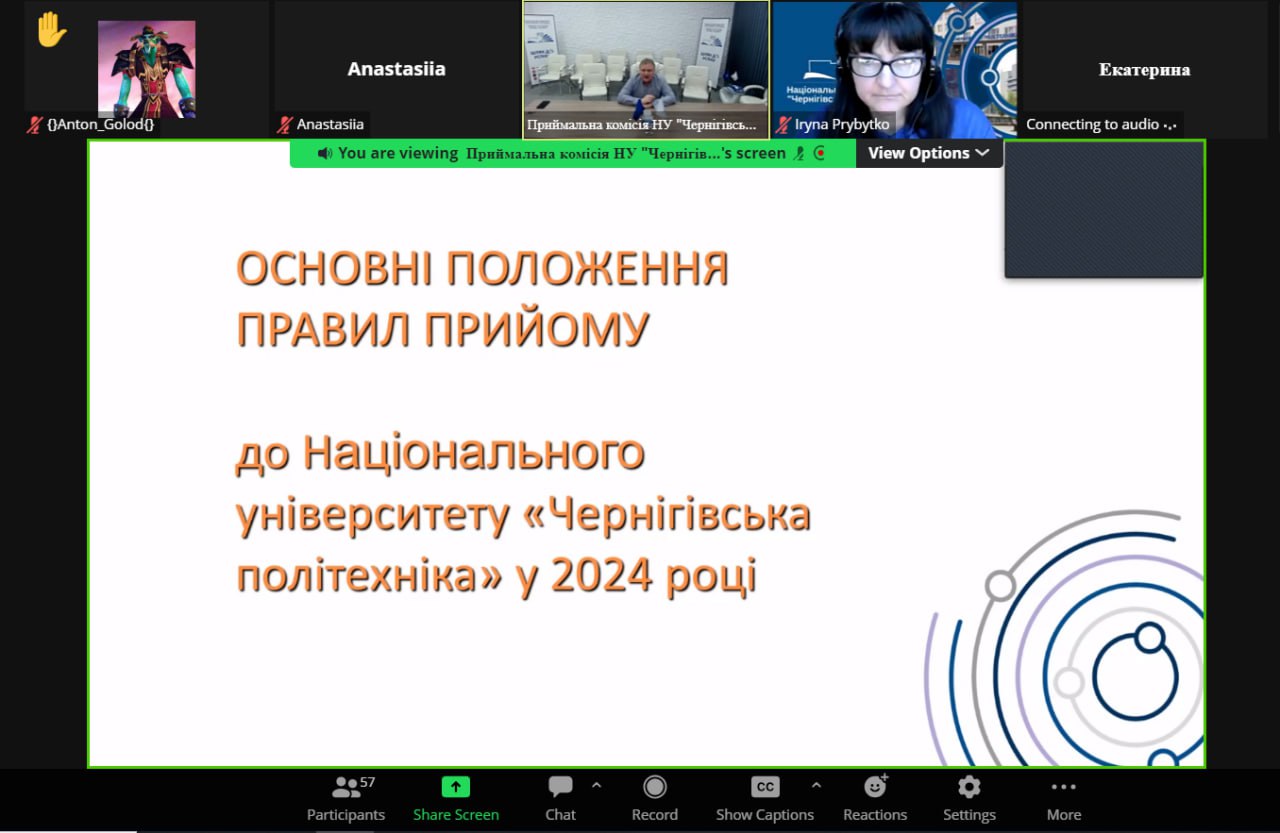
Task: Select the Екатерина participant tile
Action: coord(1144,69)
